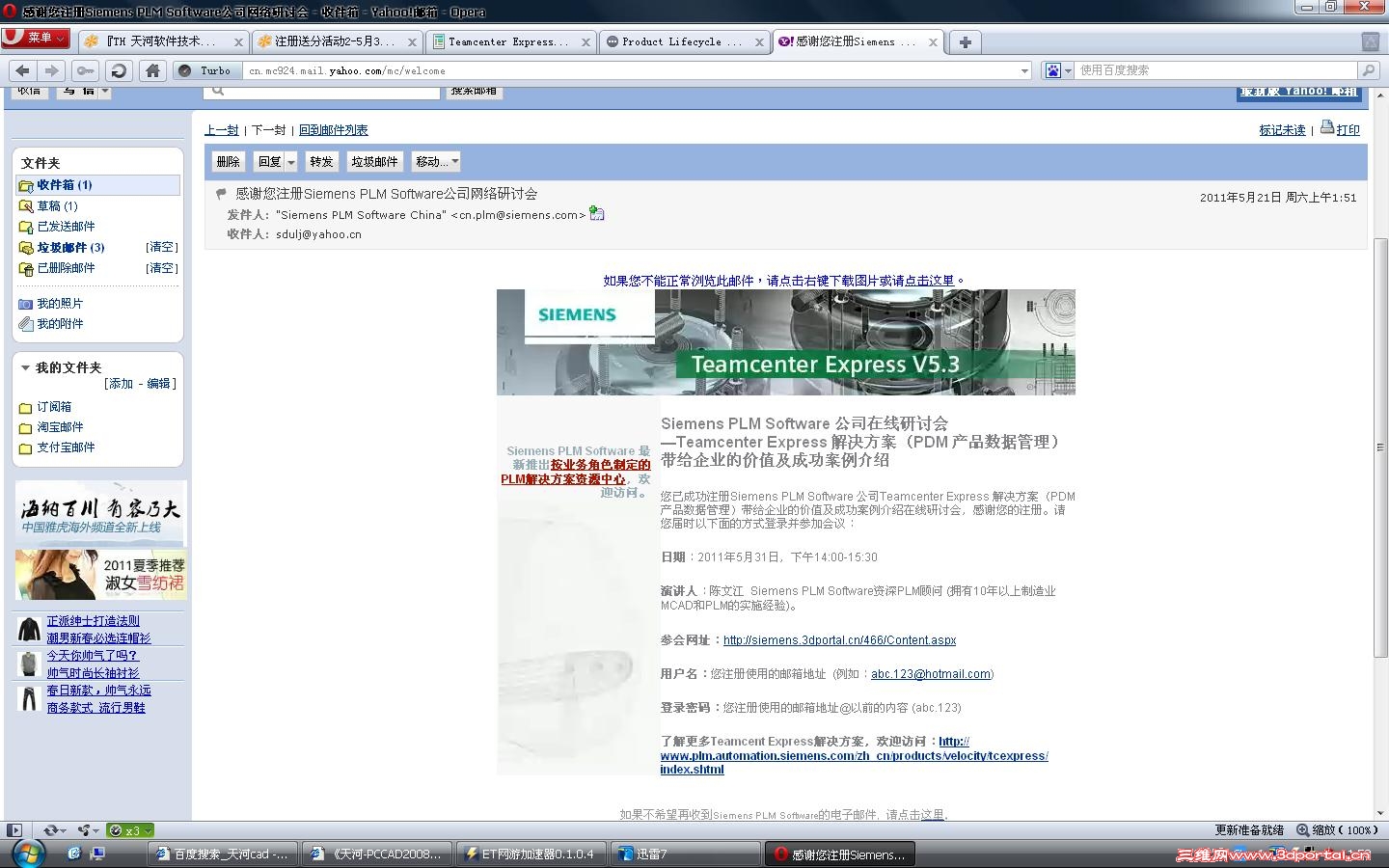Image resolution: width=1389 pixels, height=868 pixels.
Task: Reload the page with the refresh icon
Action: (119, 70)
